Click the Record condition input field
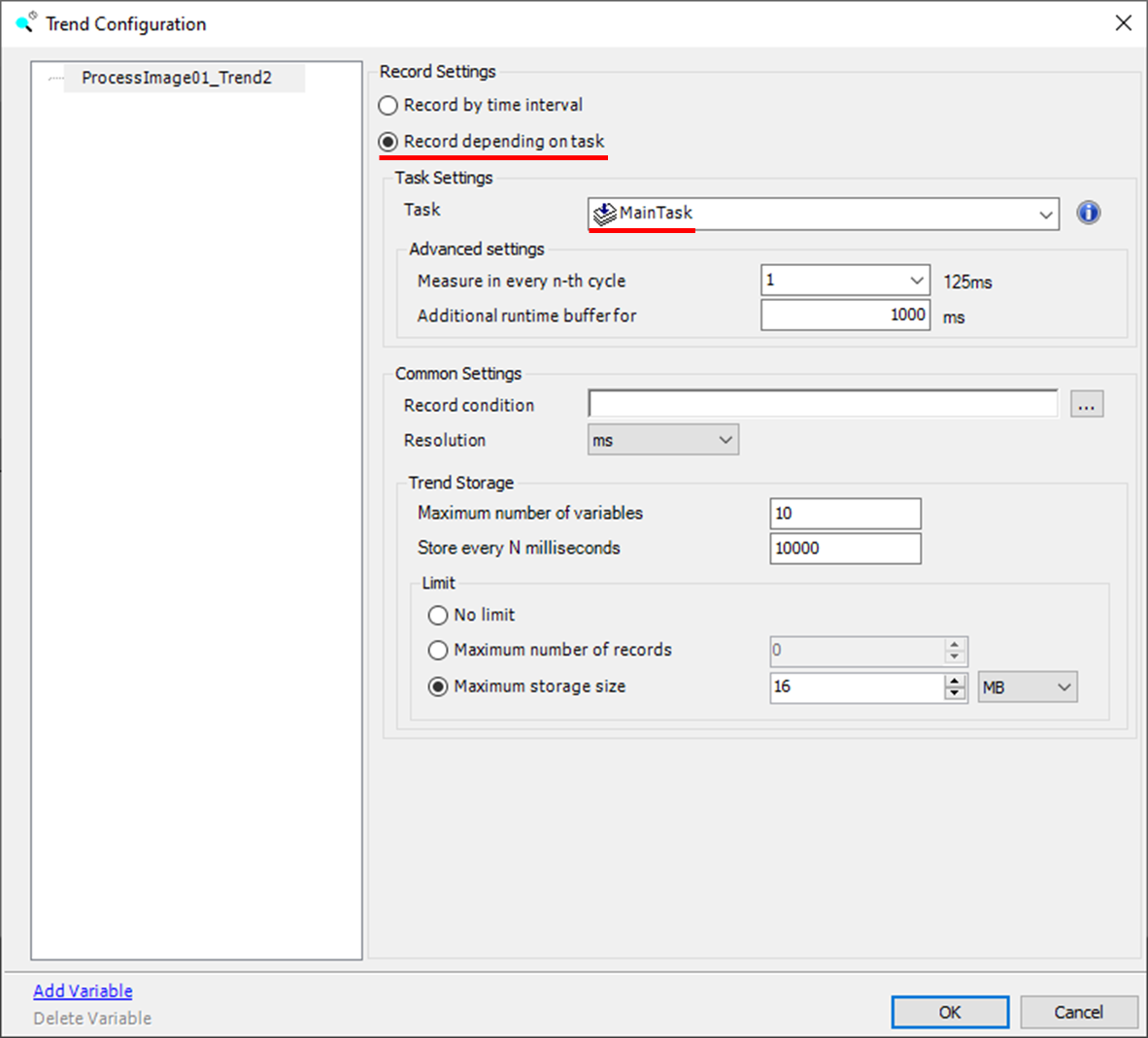The width and height of the screenshot is (1148, 1038). tap(822, 405)
